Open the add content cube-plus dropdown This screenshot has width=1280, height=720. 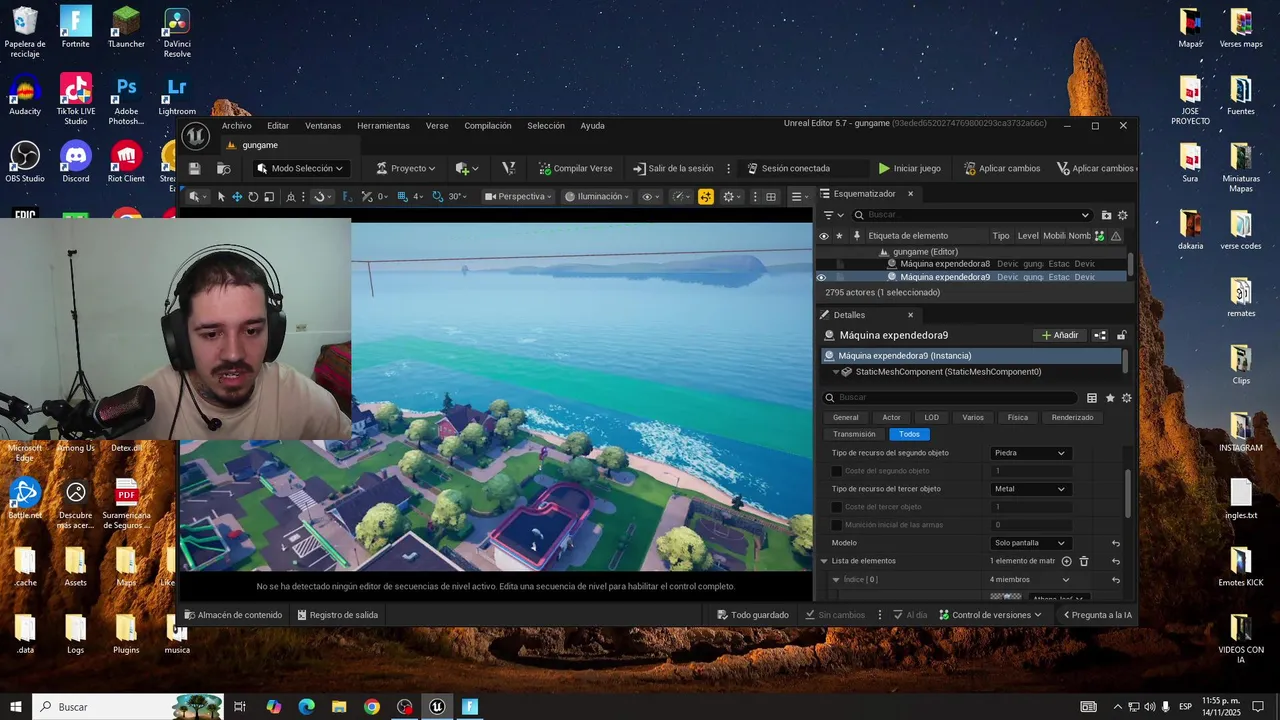[x=467, y=169]
